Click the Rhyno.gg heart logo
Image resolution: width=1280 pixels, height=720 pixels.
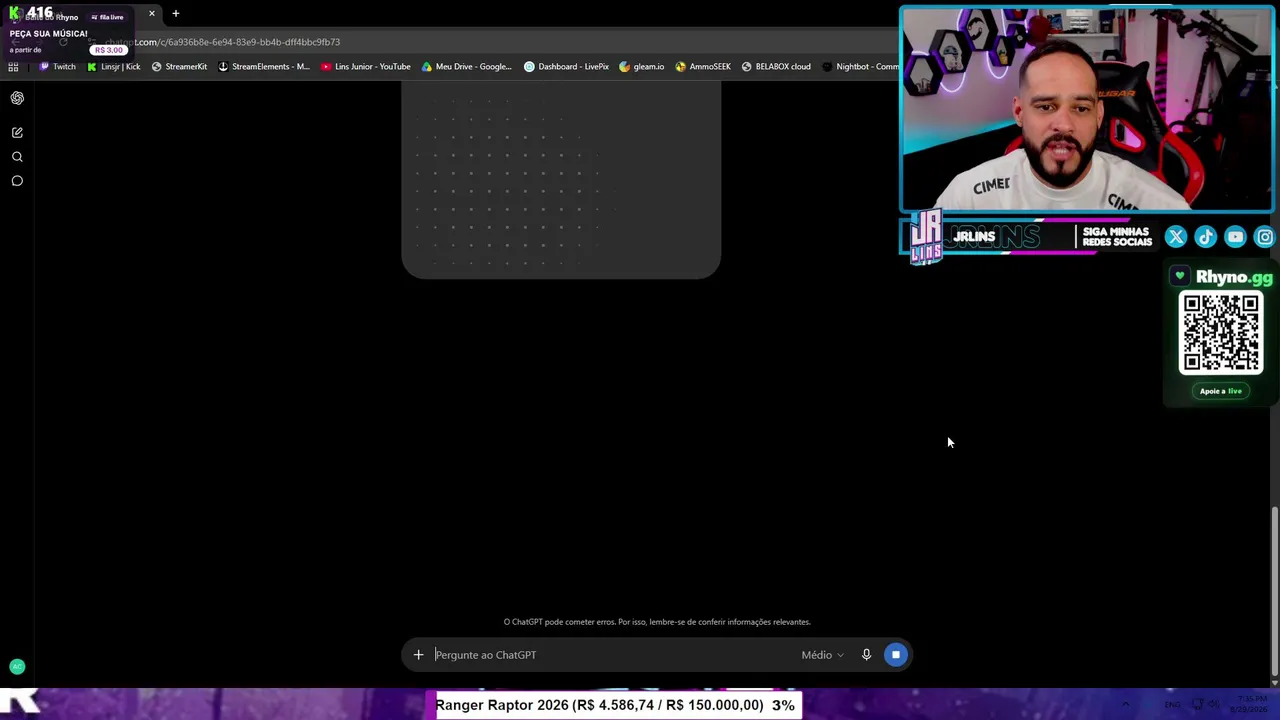(1180, 277)
